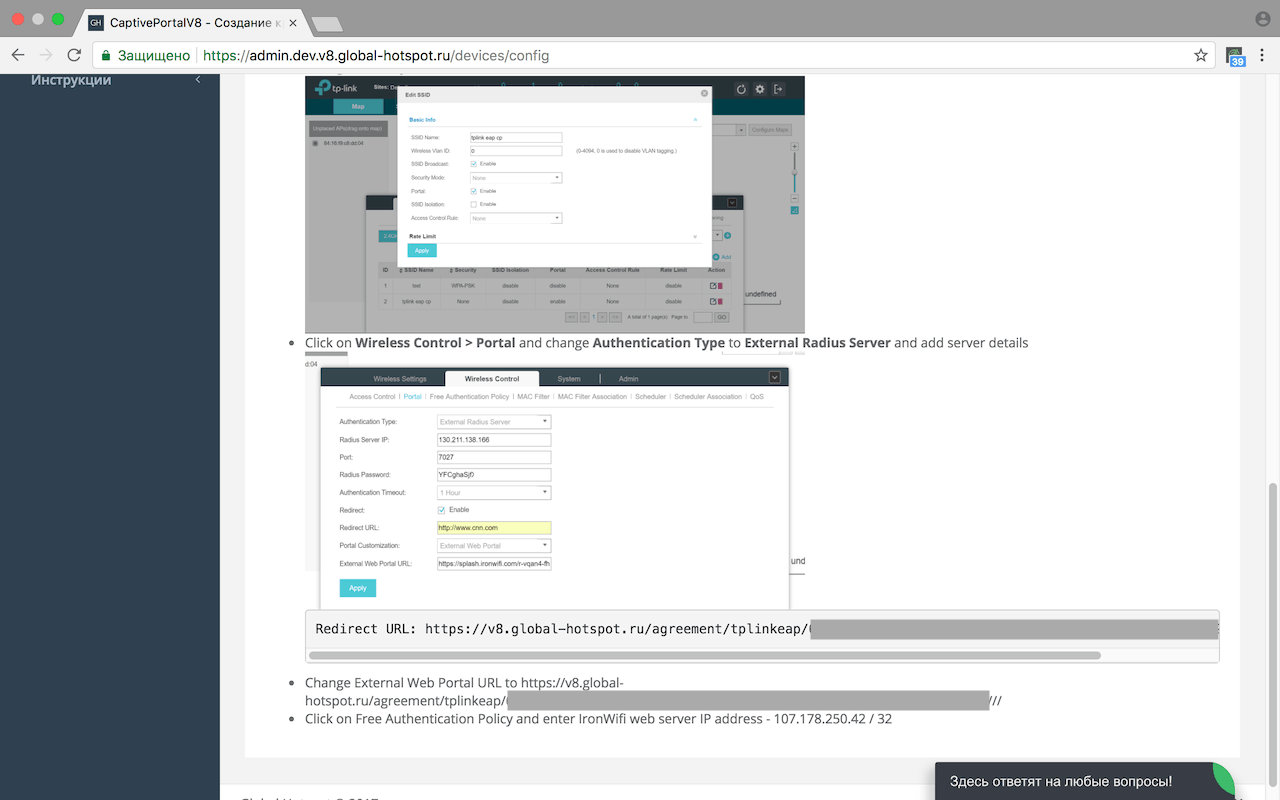Viewport: 1280px width, 800px height.
Task: Click Apply in the Edit SSID dialog
Action: (422, 250)
